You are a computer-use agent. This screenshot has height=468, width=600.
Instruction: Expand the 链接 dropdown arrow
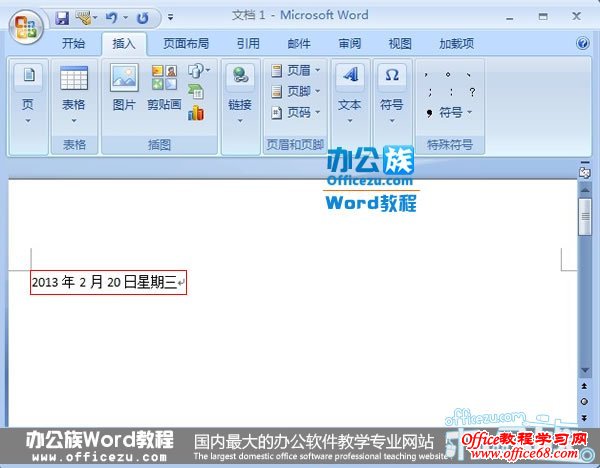click(x=240, y=121)
